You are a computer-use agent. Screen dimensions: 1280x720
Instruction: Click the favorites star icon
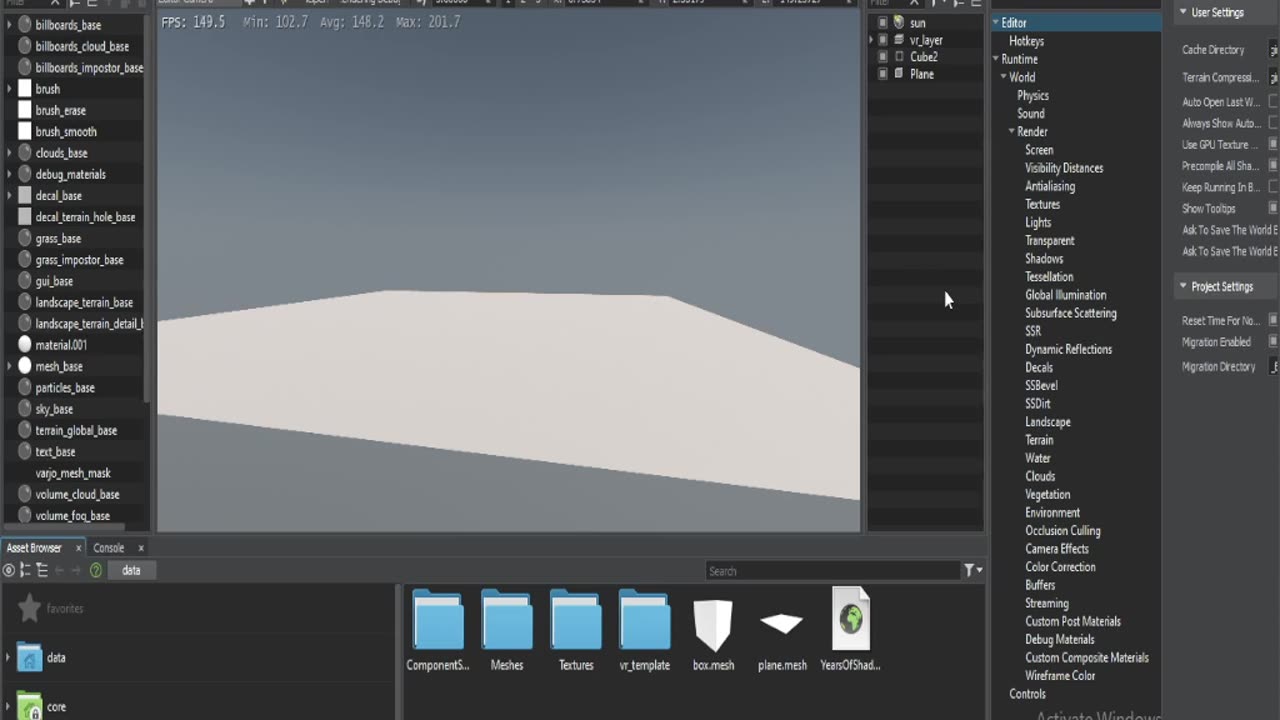pos(29,608)
